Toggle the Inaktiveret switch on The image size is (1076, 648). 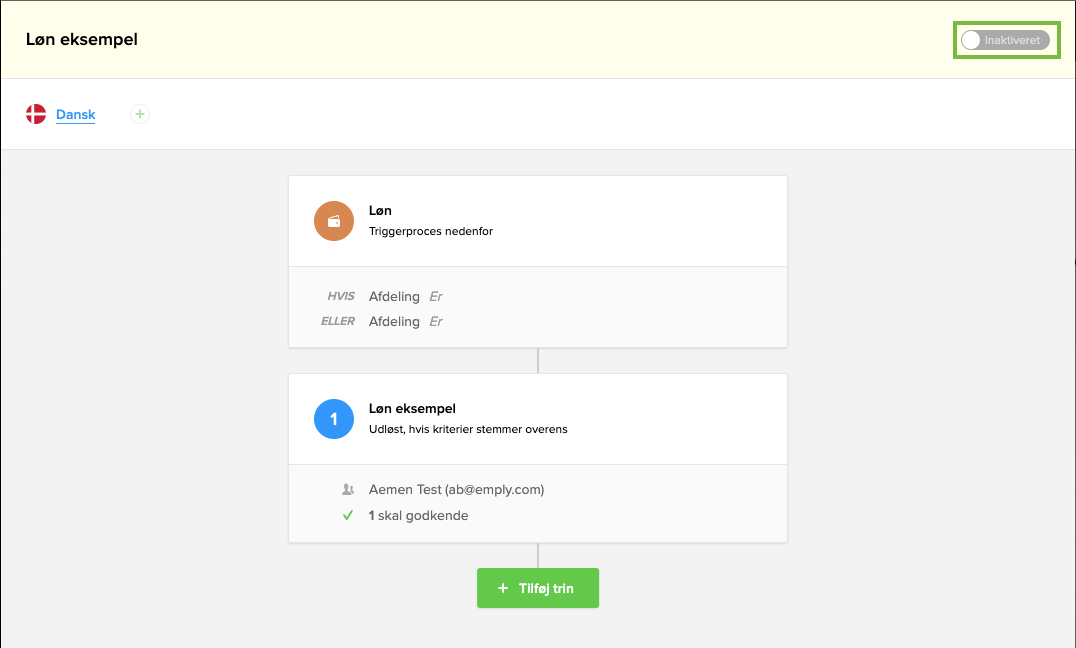[1005, 40]
